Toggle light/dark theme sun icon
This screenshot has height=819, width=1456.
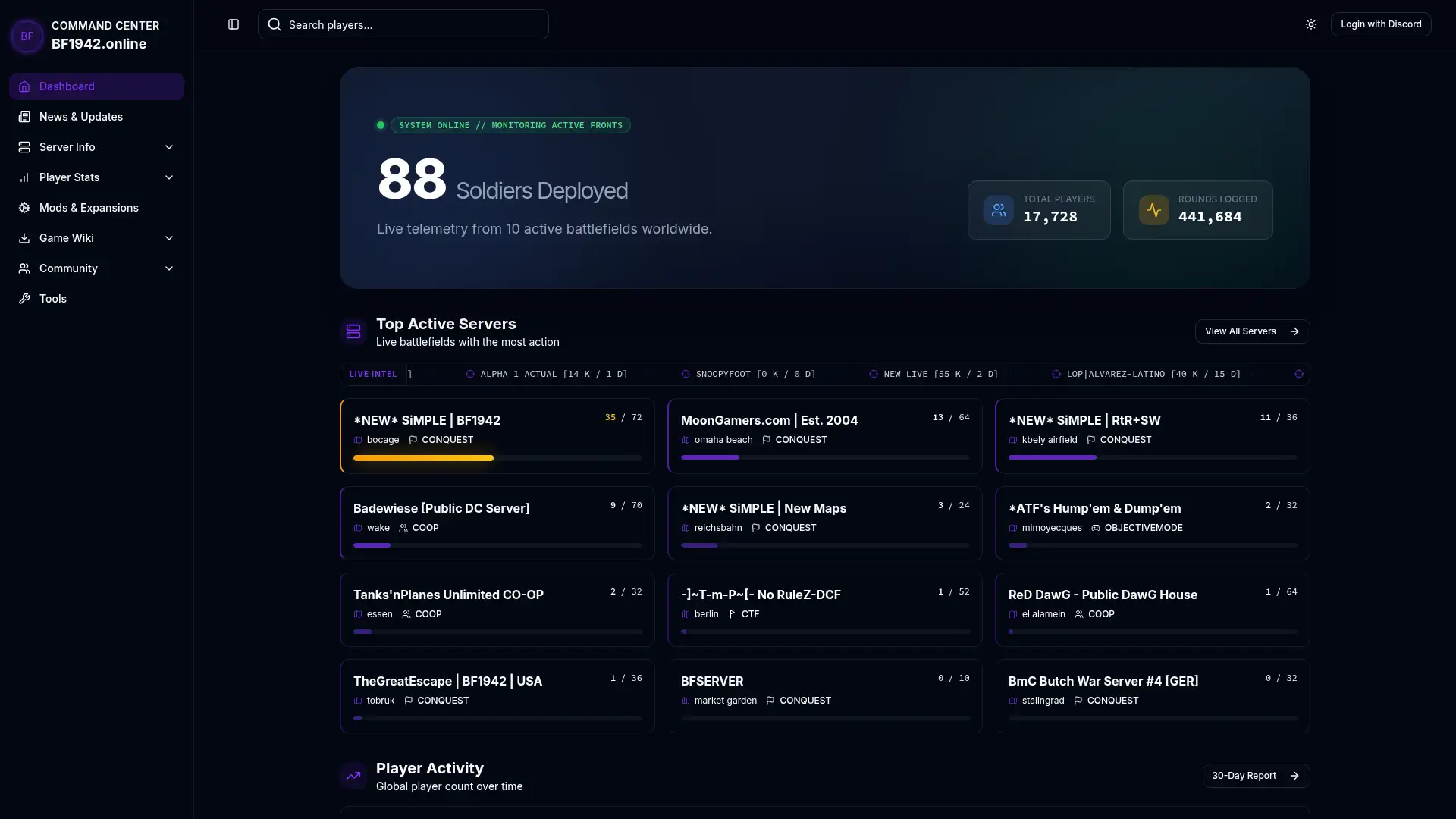tap(1310, 24)
